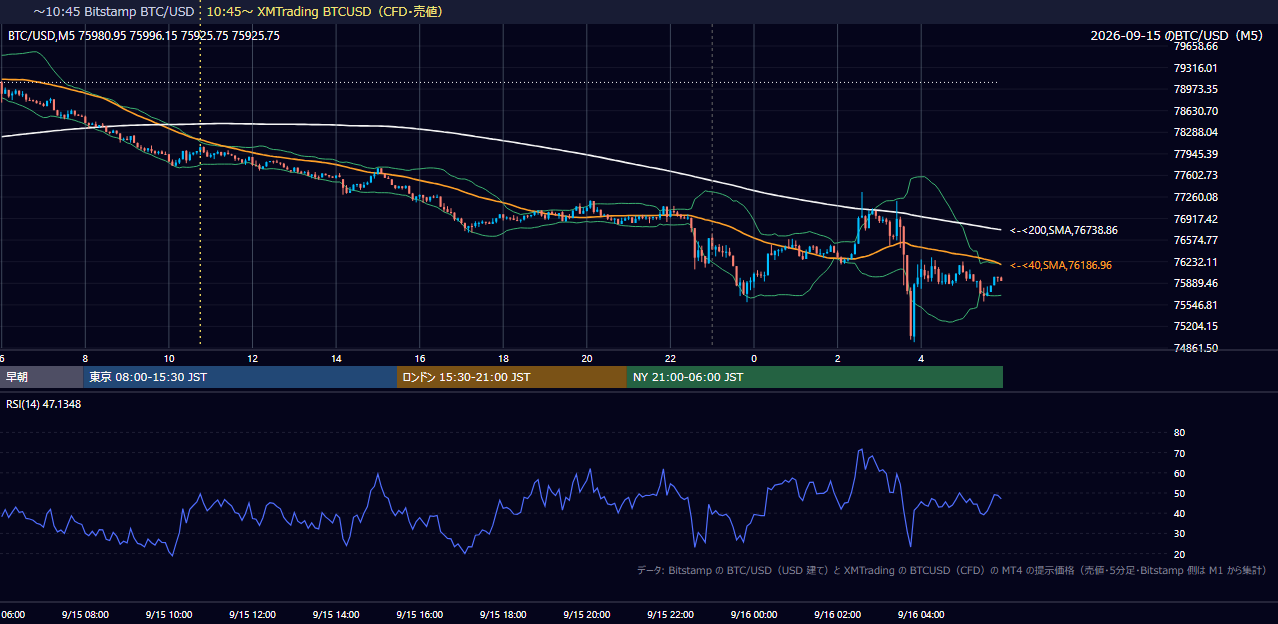The image size is (1278, 624).
Task: Click RSI scale value 70
Action: coord(1179,453)
